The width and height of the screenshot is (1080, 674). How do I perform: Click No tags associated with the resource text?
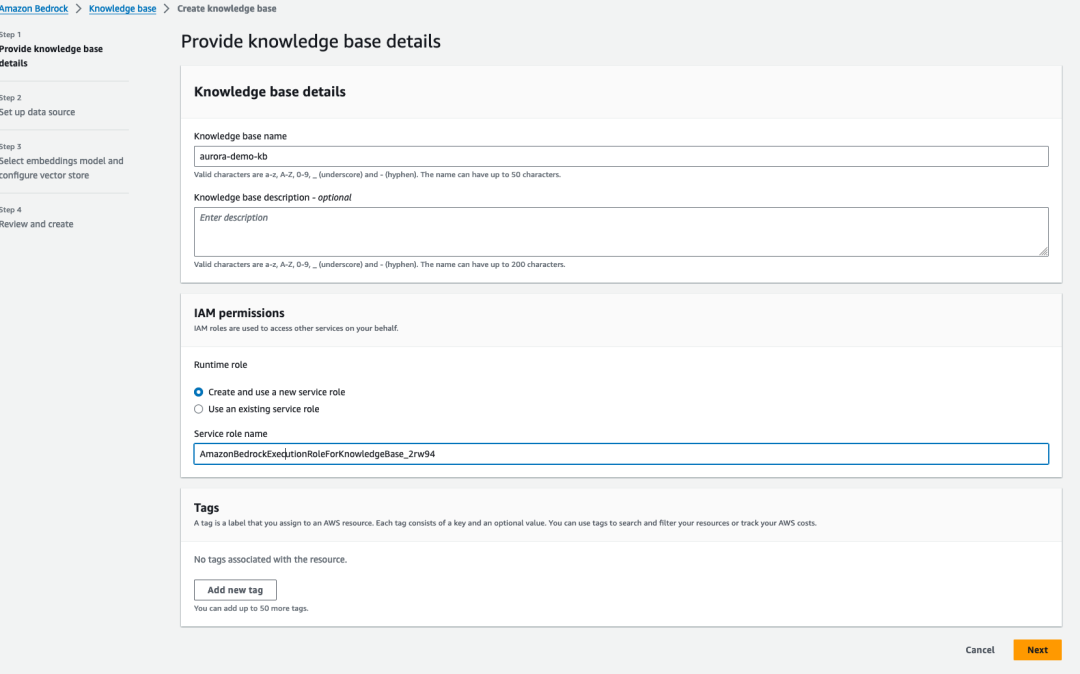270,560
